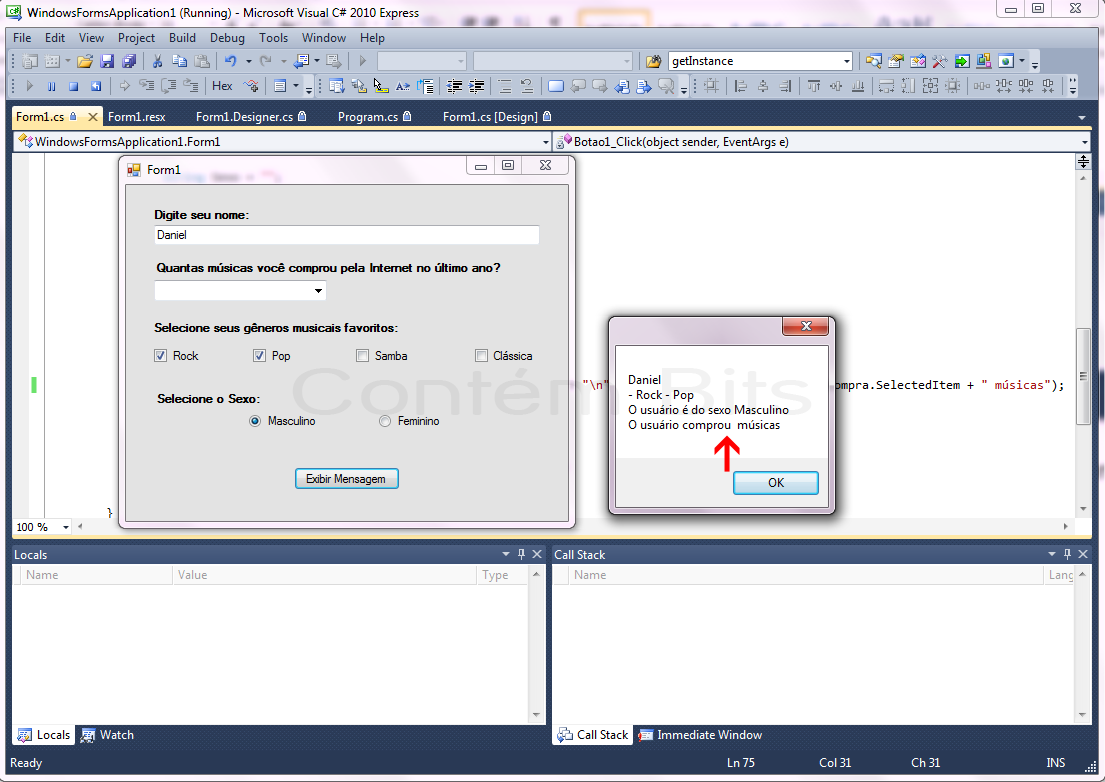1105x782 pixels.
Task: Toggle Hex display in debug toolbar
Action: pos(222,86)
